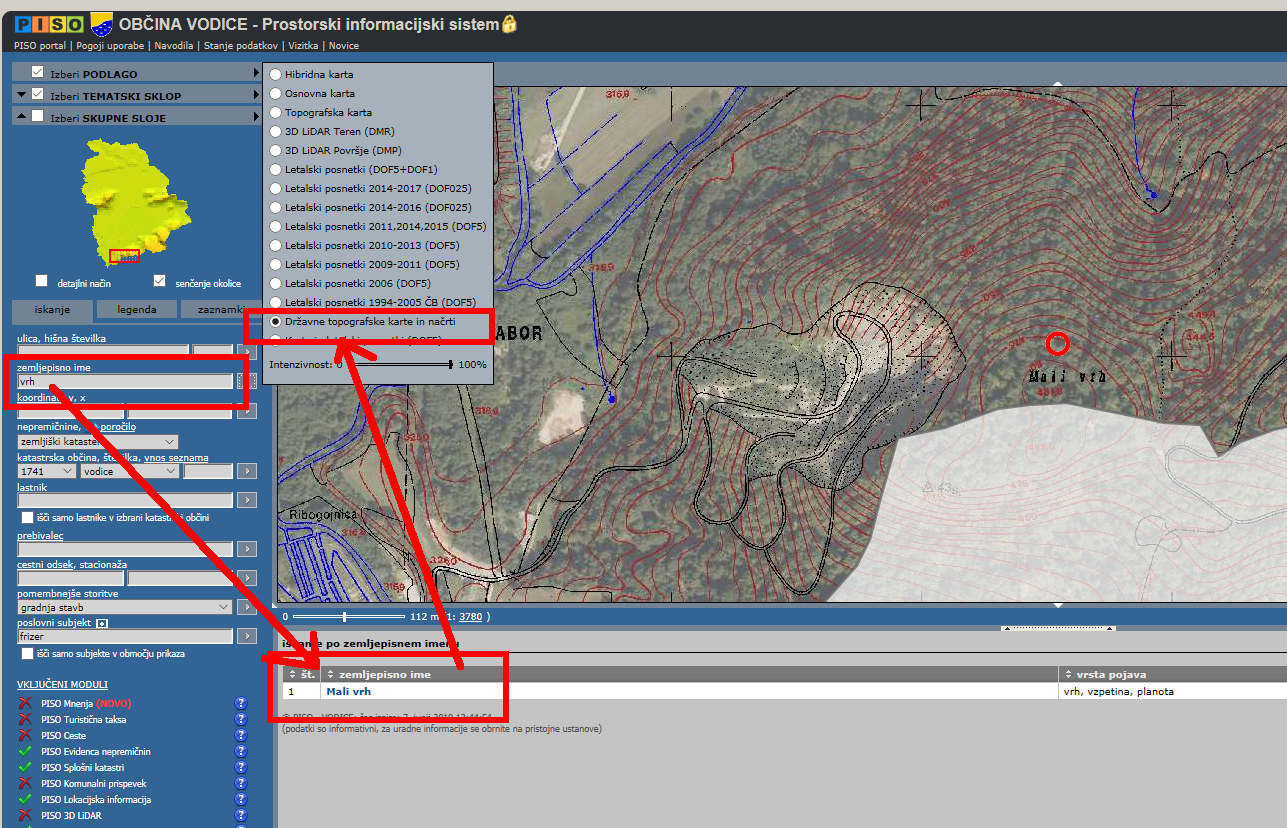Enable the detajlni način checkbox
The width and height of the screenshot is (1287, 828).
[x=42, y=281]
